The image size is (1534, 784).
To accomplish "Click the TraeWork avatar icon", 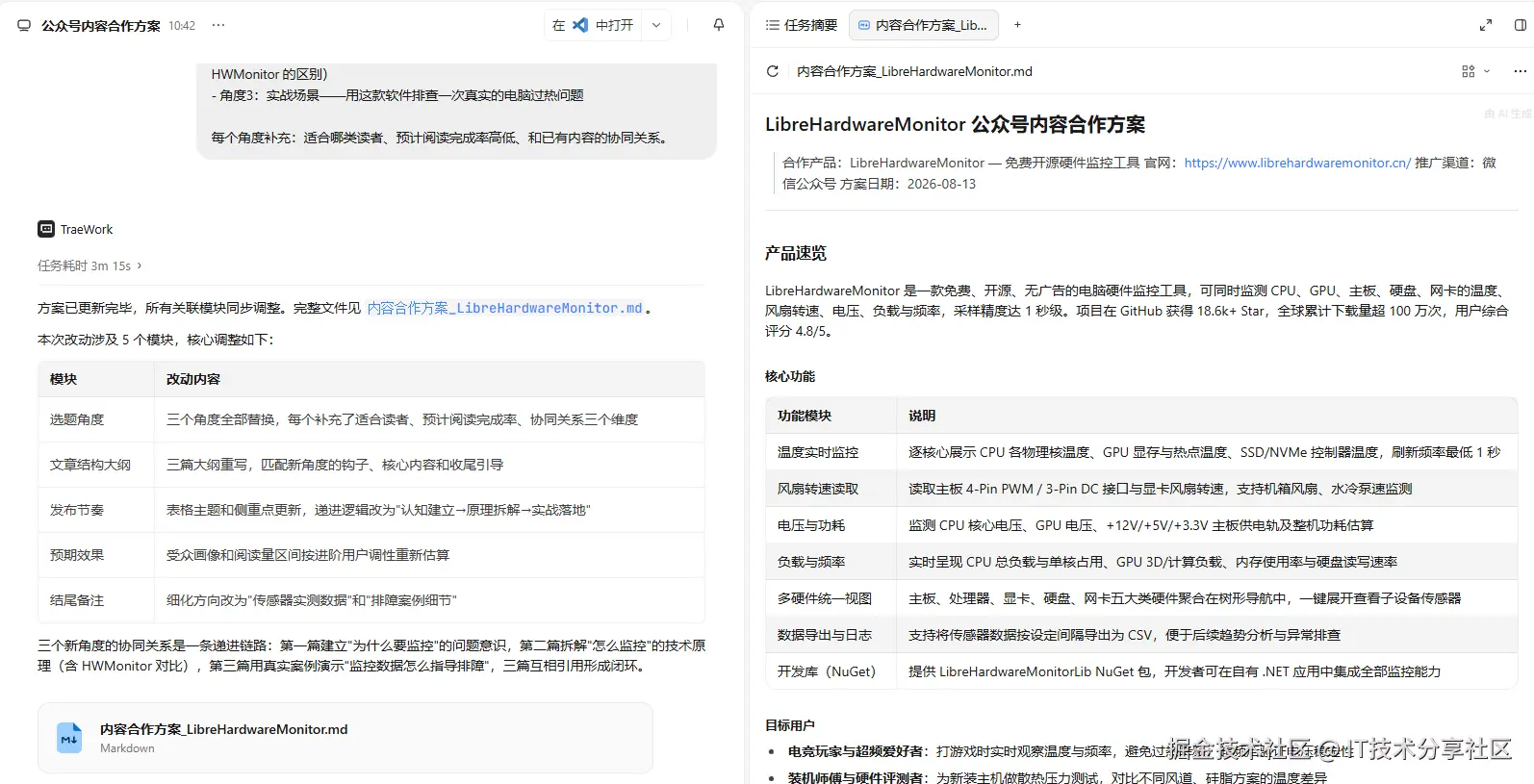I will [46, 229].
